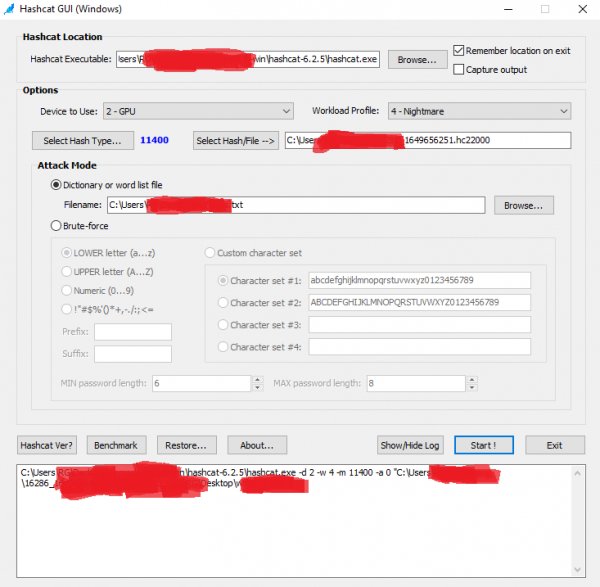Choose UPPER letter (A...Z) option
Viewport: 600px width, 587px height.
(67, 272)
